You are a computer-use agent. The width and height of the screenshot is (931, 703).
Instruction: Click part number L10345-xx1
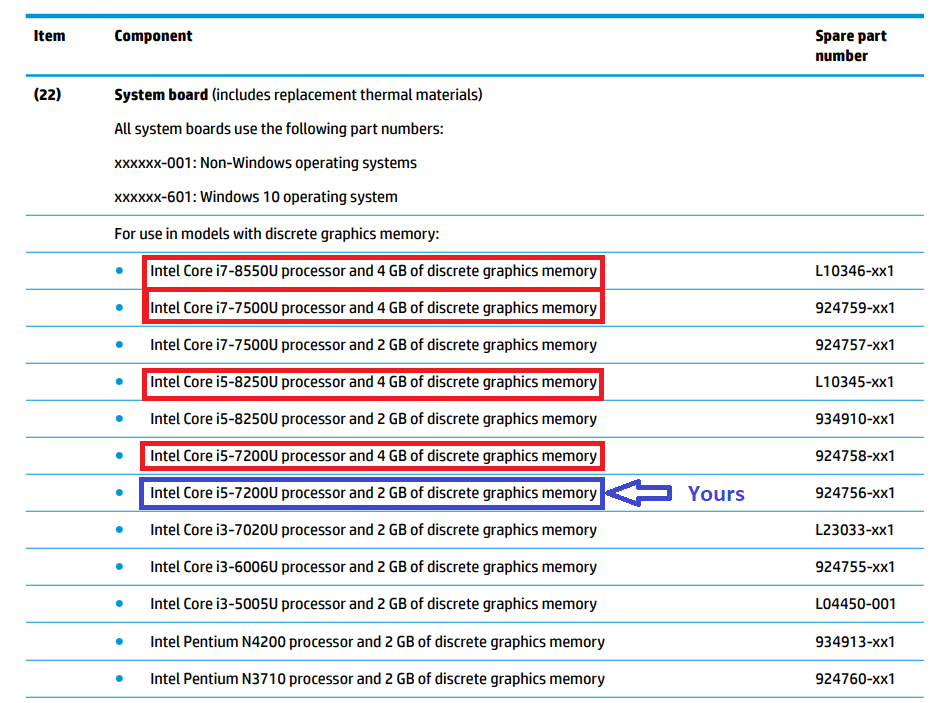click(x=854, y=382)
